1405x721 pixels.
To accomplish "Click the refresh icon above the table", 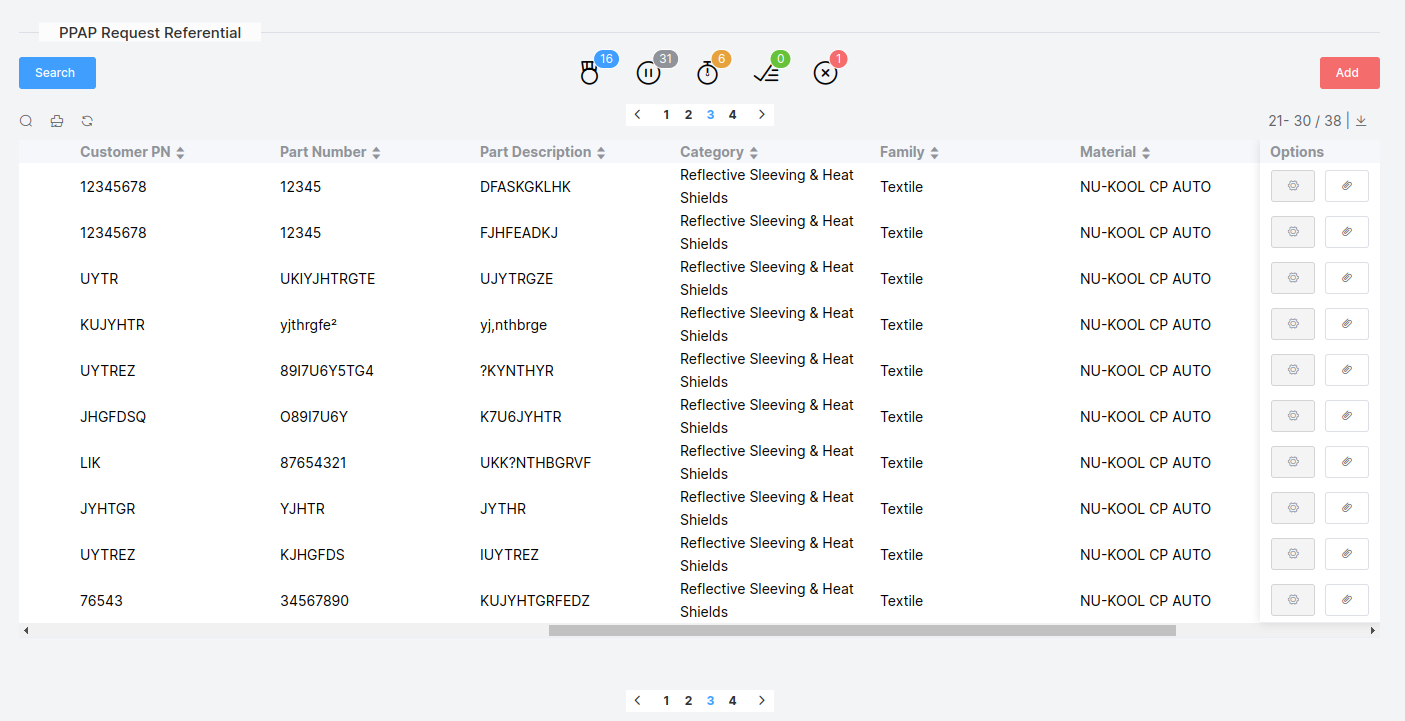I will click(x=87, y=121).
